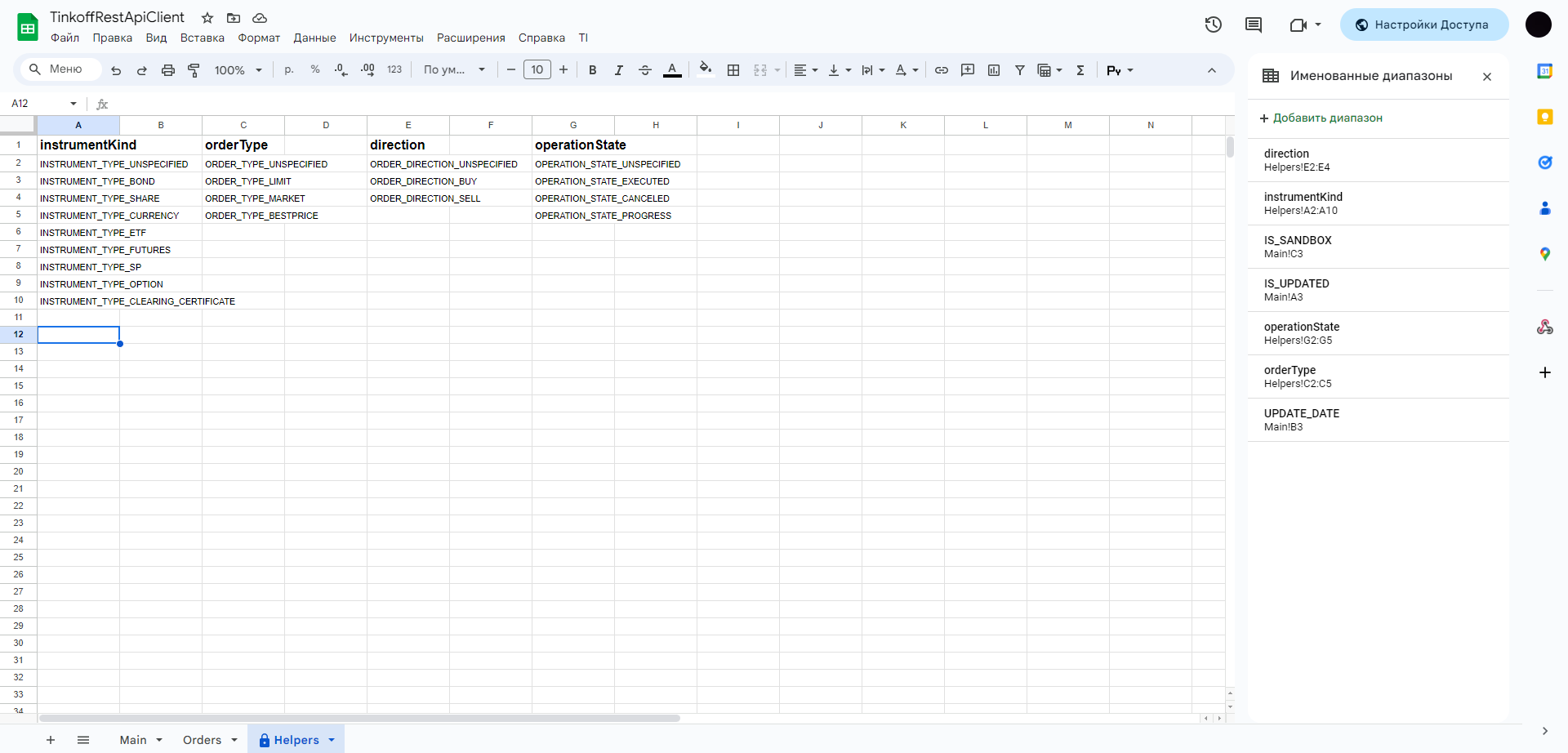
Task: Expand Helpers sheet tab menu
Action: pos(332,740)
